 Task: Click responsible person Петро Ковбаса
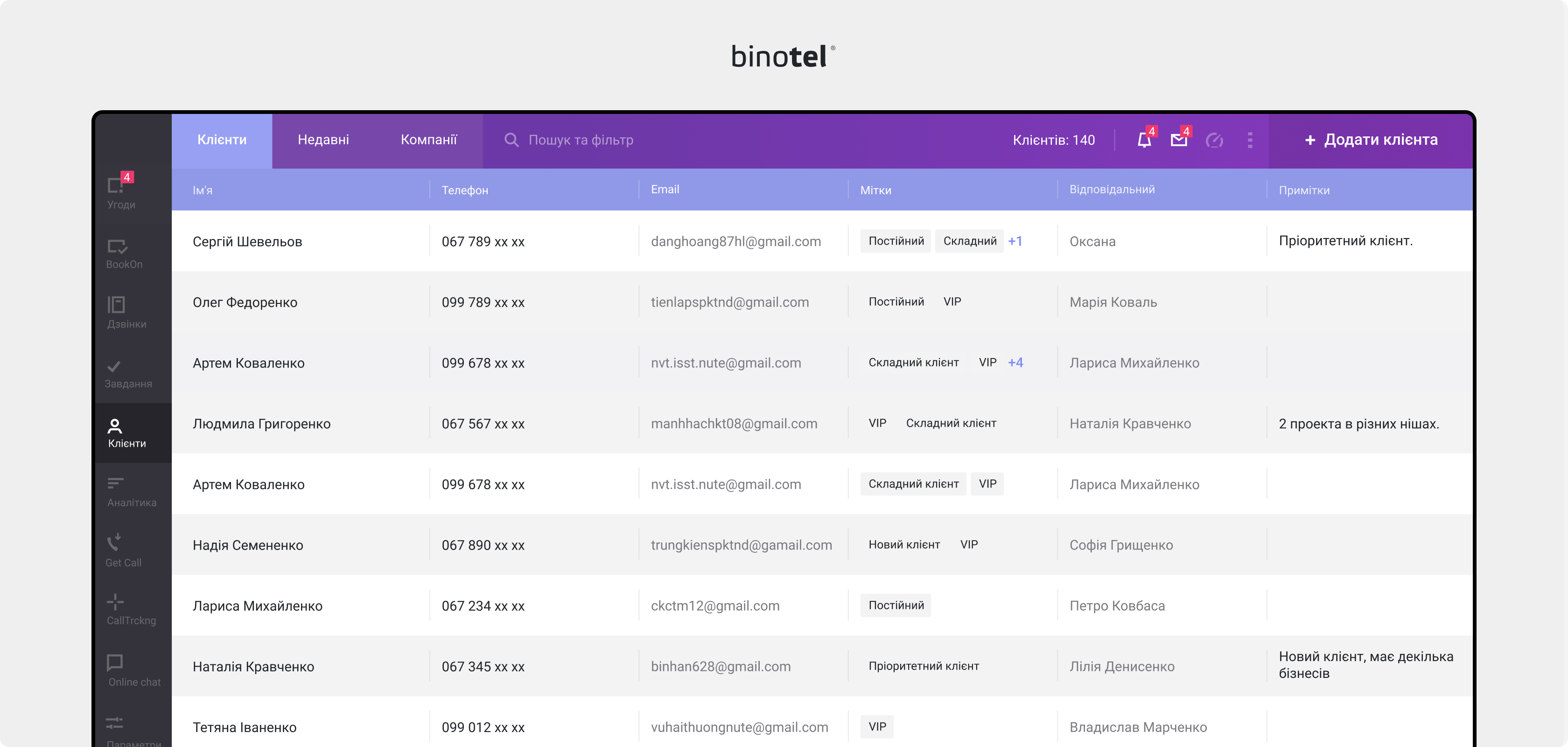1117,606
